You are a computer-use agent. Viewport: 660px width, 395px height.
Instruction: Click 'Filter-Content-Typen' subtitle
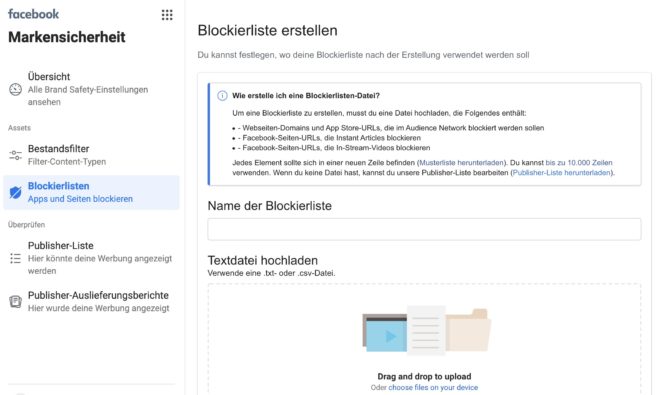[67, 162]
